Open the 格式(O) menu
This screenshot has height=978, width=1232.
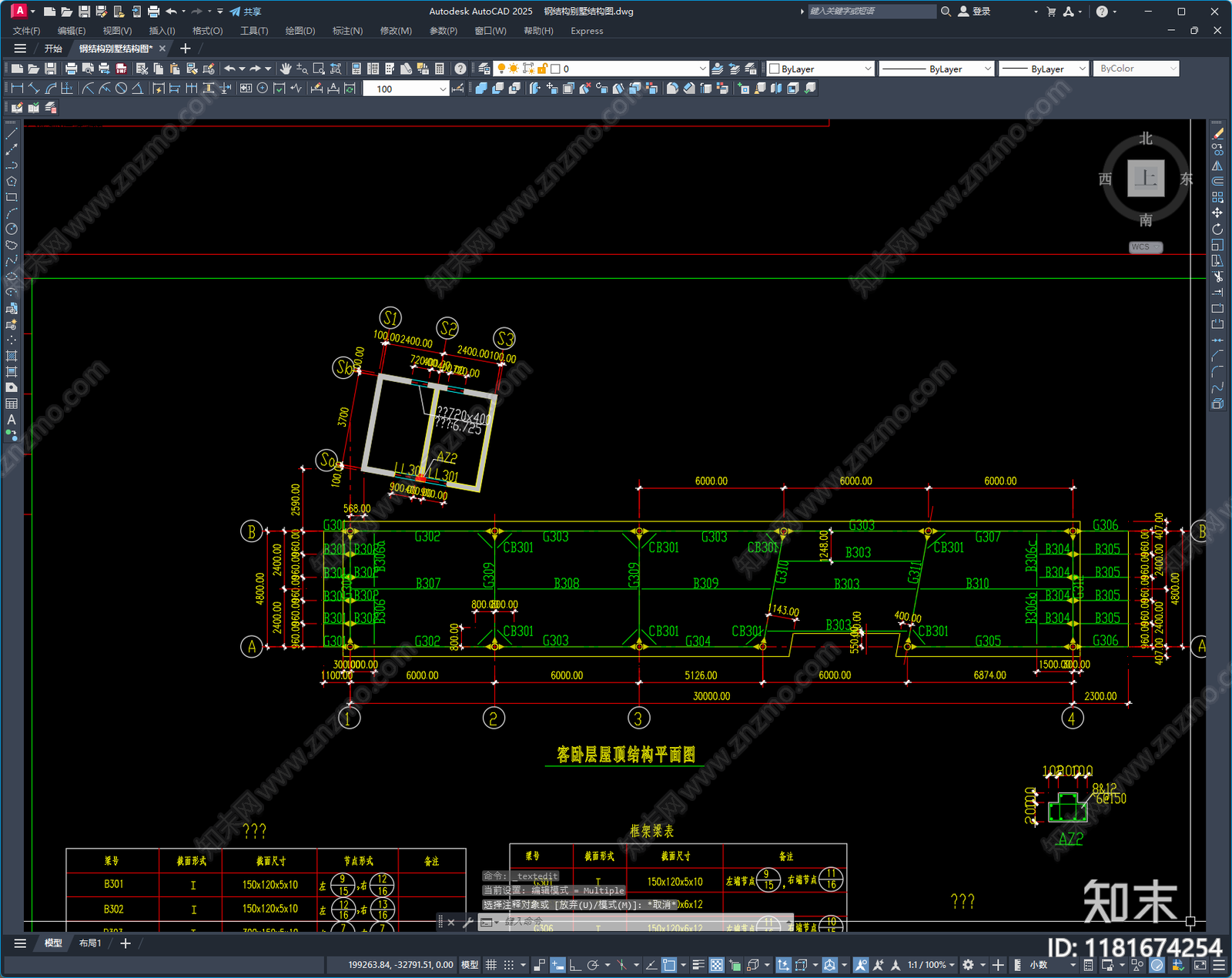[x=207, y=31]
